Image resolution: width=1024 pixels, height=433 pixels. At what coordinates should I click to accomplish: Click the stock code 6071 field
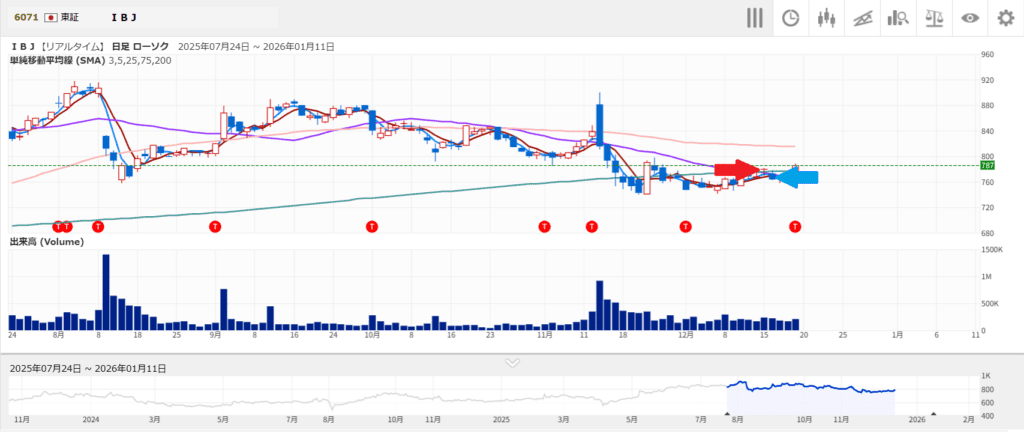click(x=27, y=18)
